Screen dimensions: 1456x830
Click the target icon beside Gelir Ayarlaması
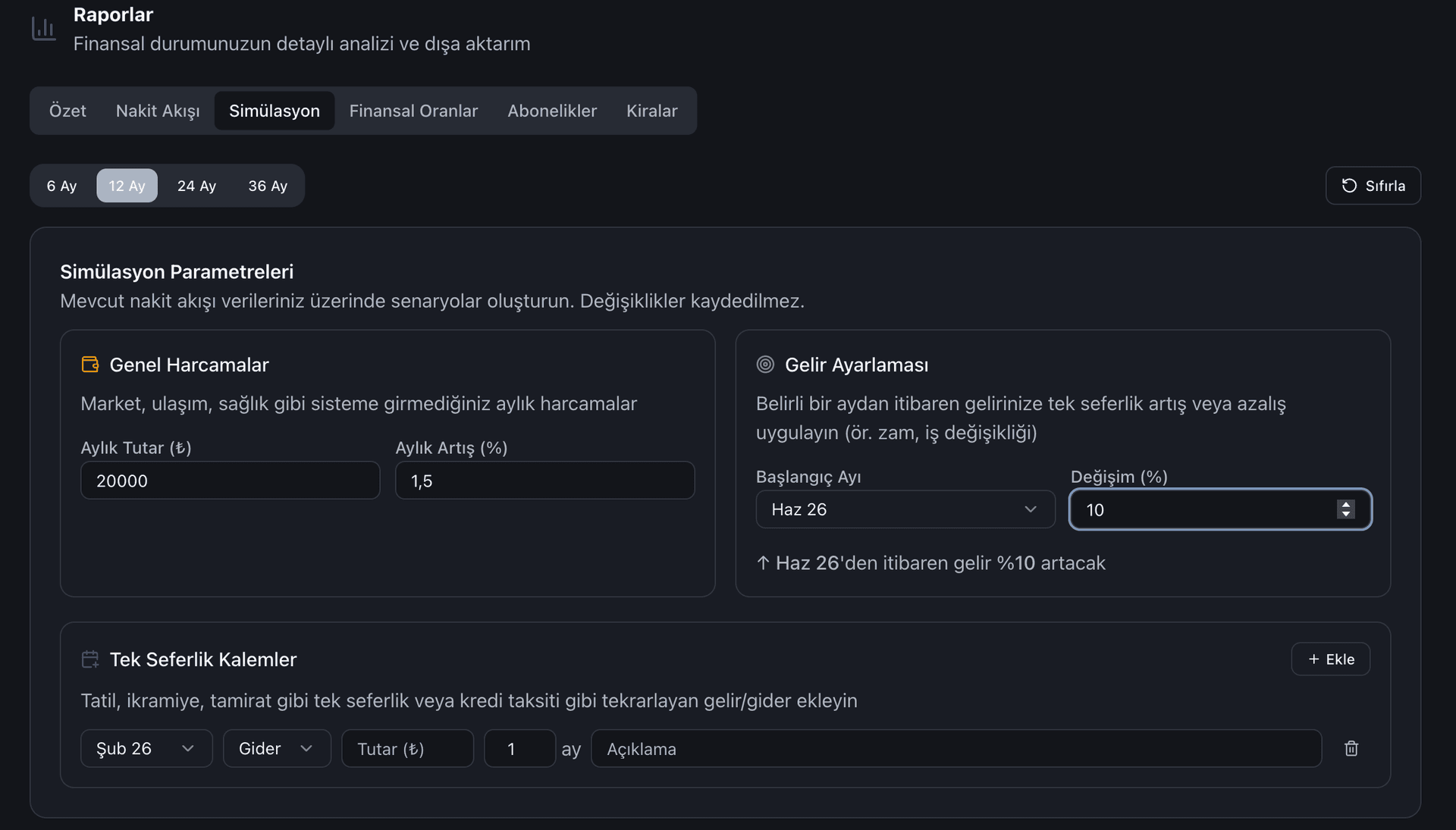click(x=764, y=364)
